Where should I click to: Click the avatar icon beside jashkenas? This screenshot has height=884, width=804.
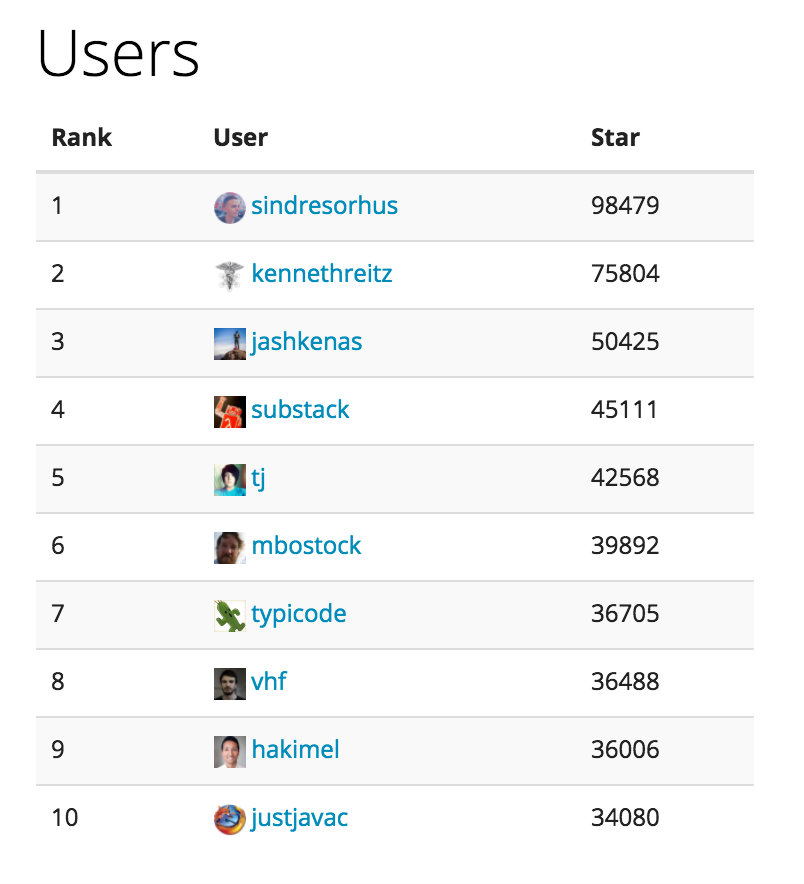pos(229,343)
